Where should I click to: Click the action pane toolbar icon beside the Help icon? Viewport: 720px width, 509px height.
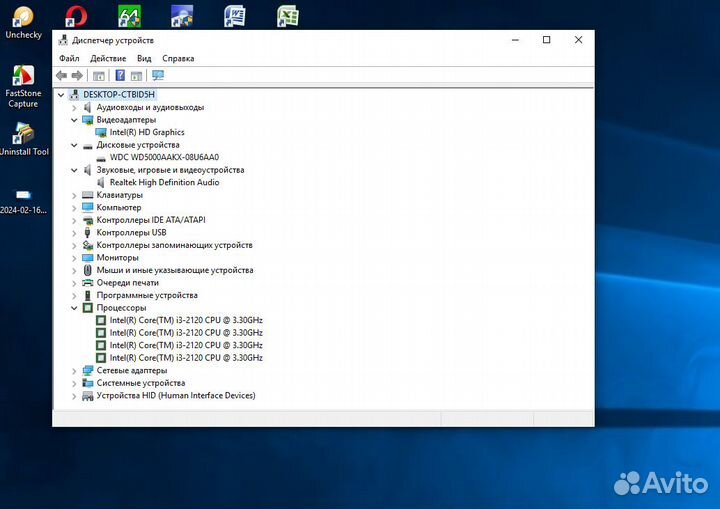tap(136, 75)
